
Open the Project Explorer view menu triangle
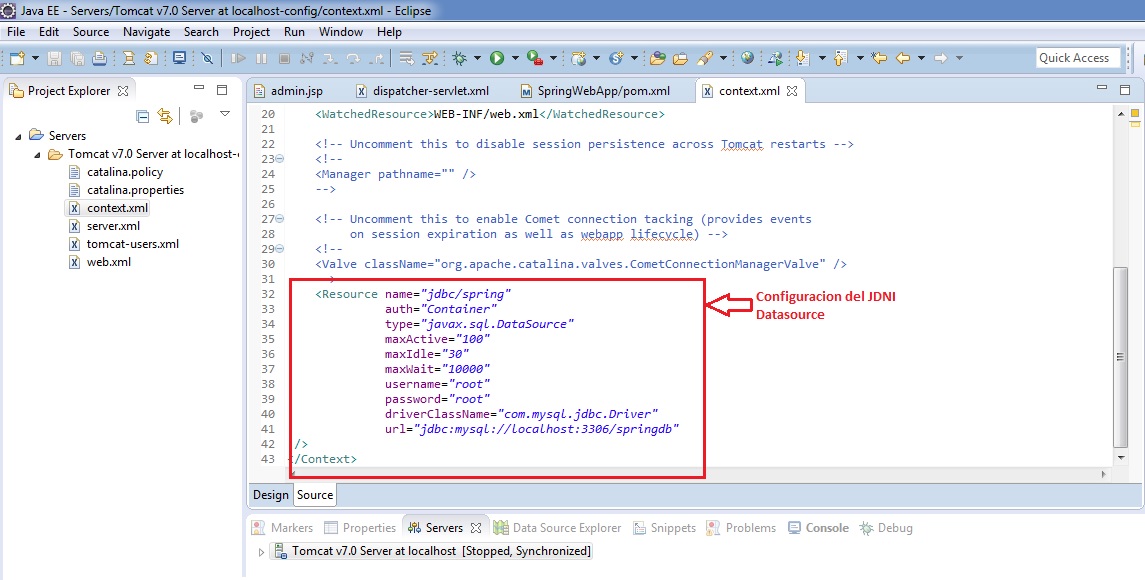click(x=225, y=115)
